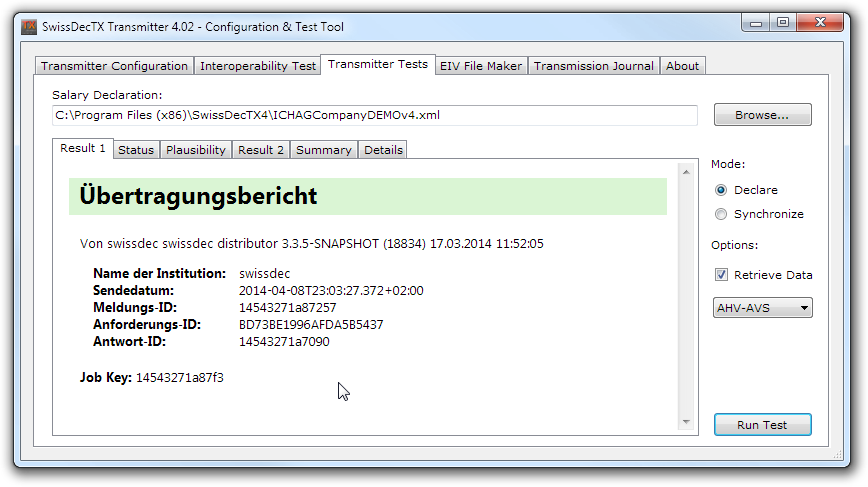868x487 pixels.
Task: Toggle the Retrieve Data checkbox
Action: [x=721, y=275]
